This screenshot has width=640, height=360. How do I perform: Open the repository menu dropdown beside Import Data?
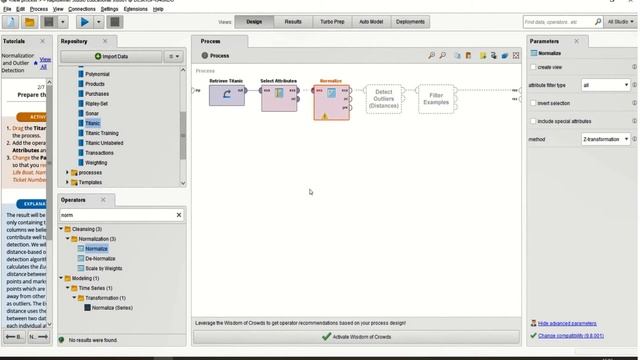pyautogui.click(x=174, y=56)
